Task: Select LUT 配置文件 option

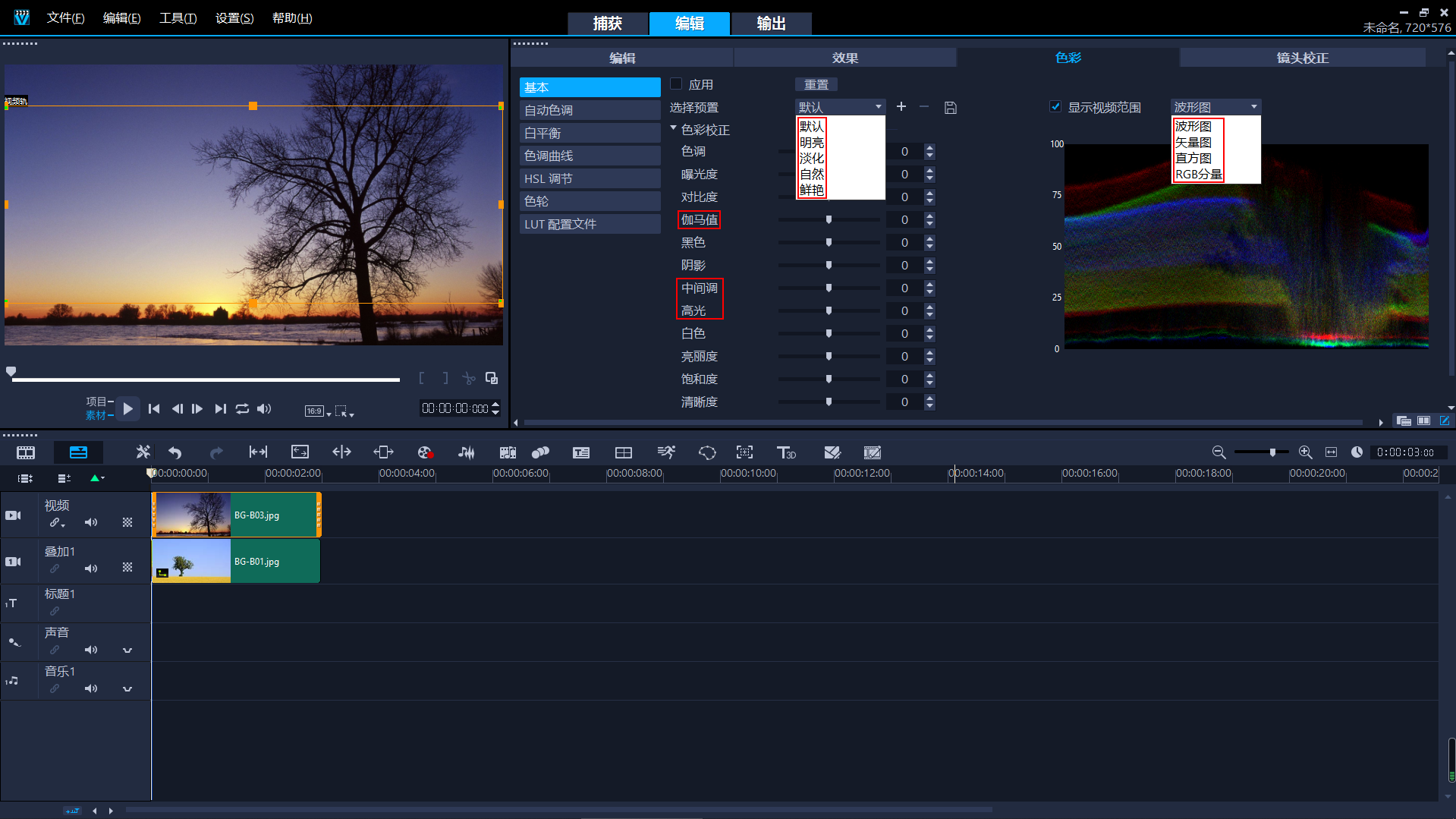Action: (x=590, y=224)
